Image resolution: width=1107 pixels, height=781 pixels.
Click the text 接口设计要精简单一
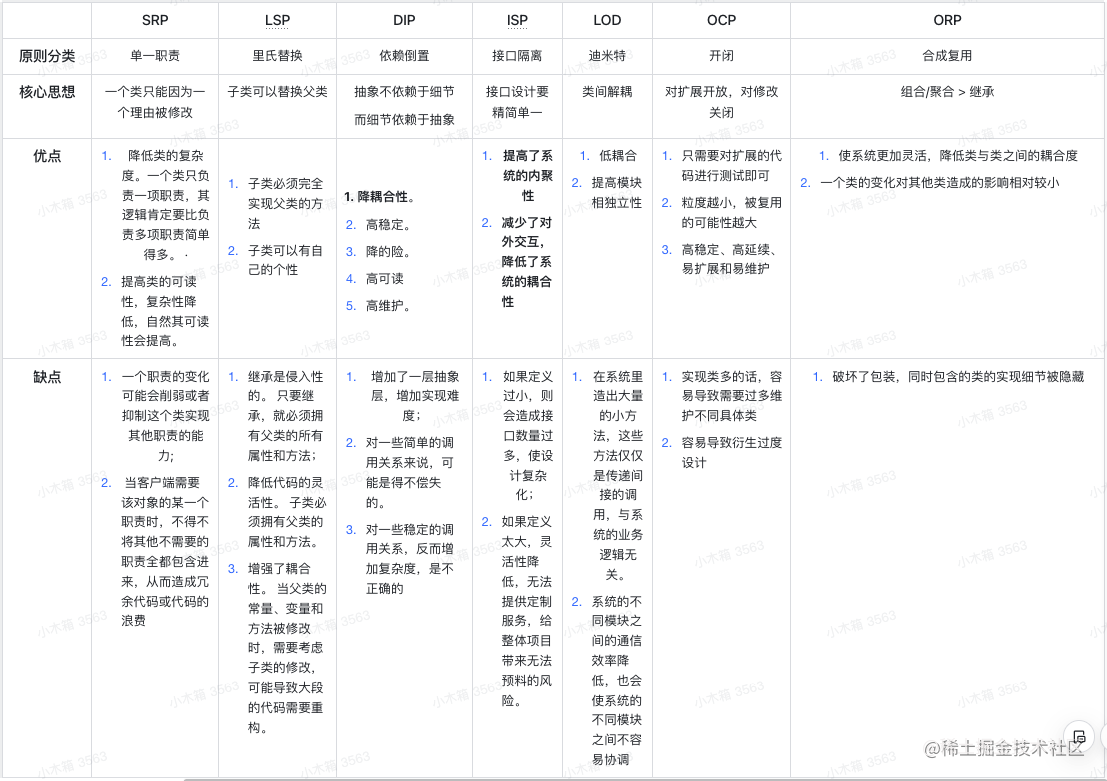[517, 102]
